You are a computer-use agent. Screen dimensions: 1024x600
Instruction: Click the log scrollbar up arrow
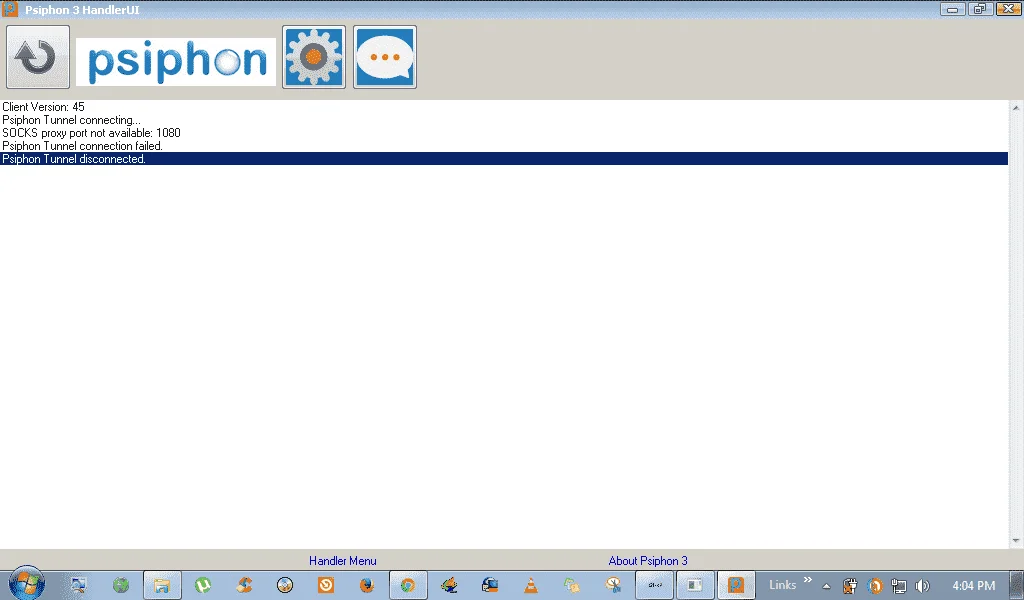point(1016,108)
